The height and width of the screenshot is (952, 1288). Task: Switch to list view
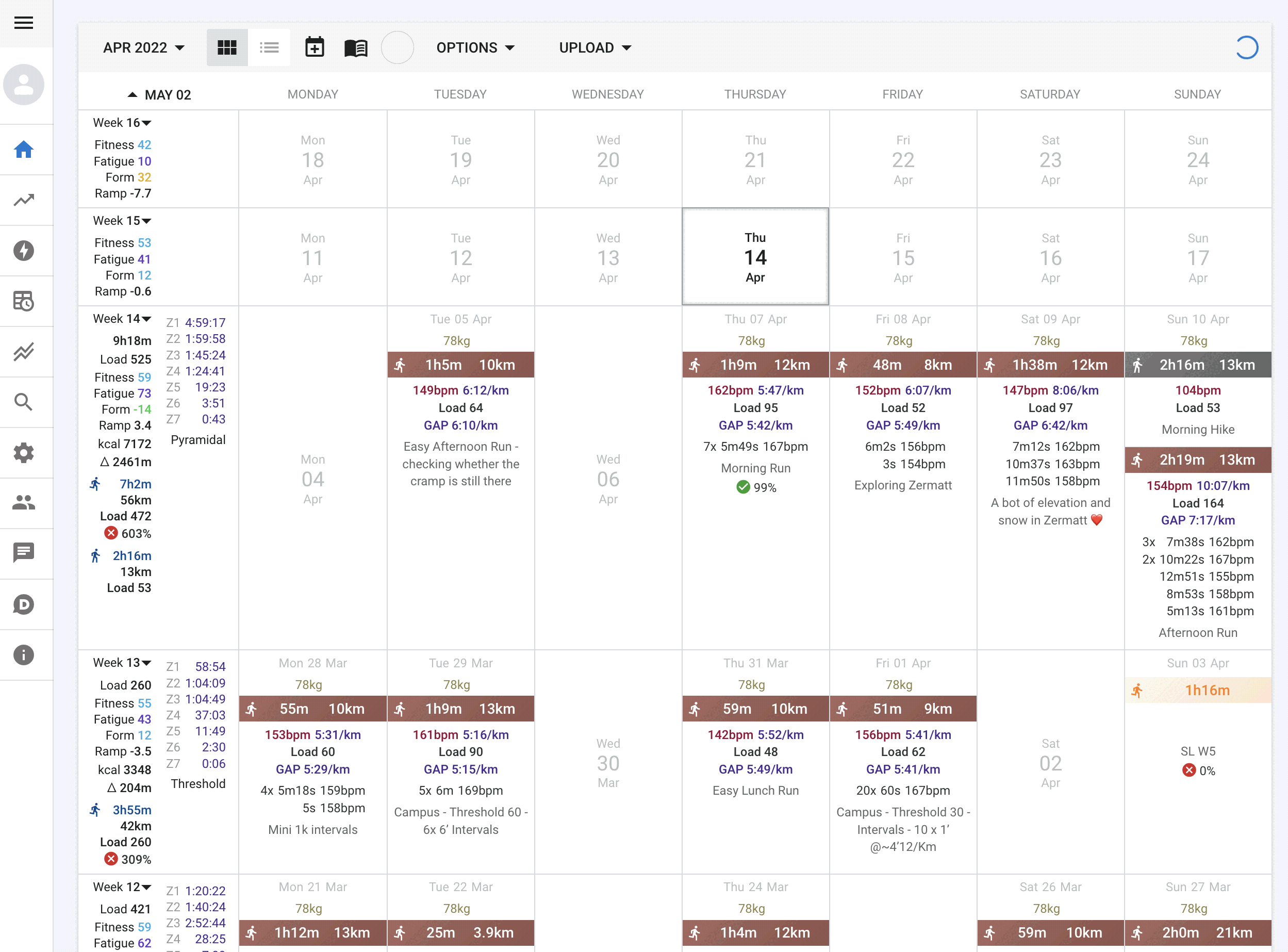[269, 47]
